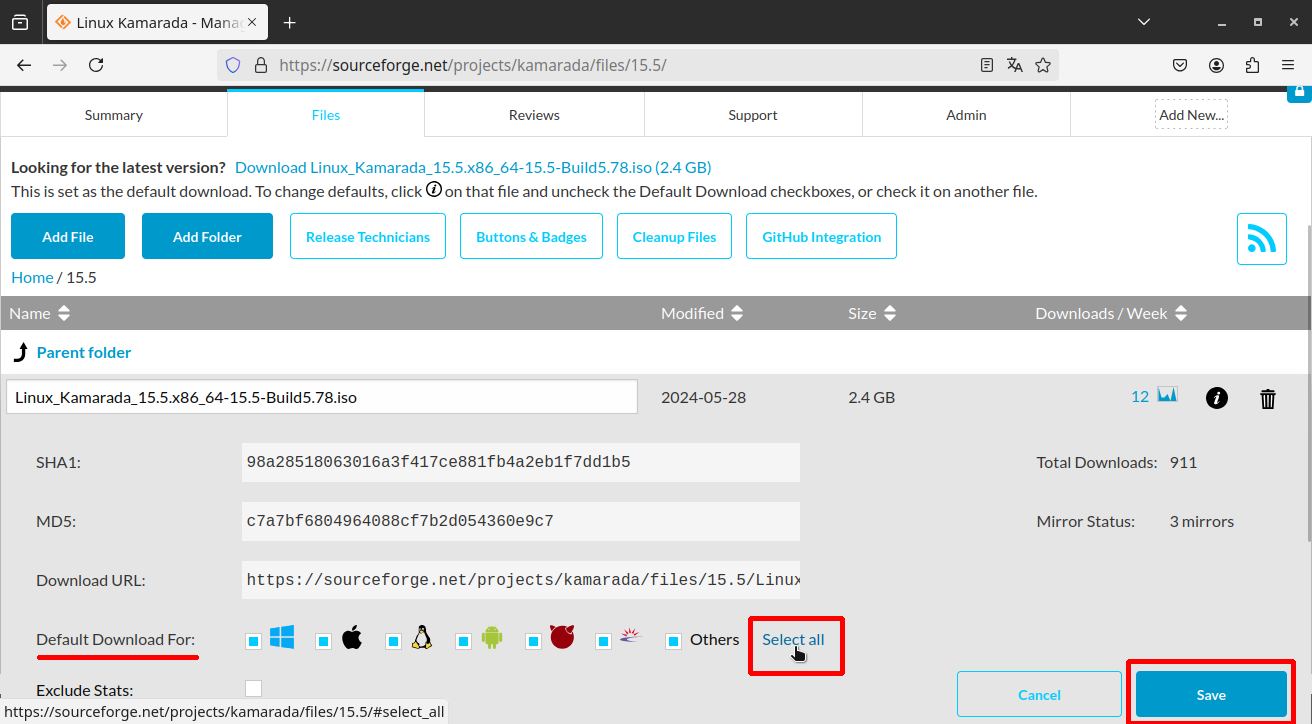
Task: Open the Download Linux_Kamarada latest version link
Action: pos(473,167)
